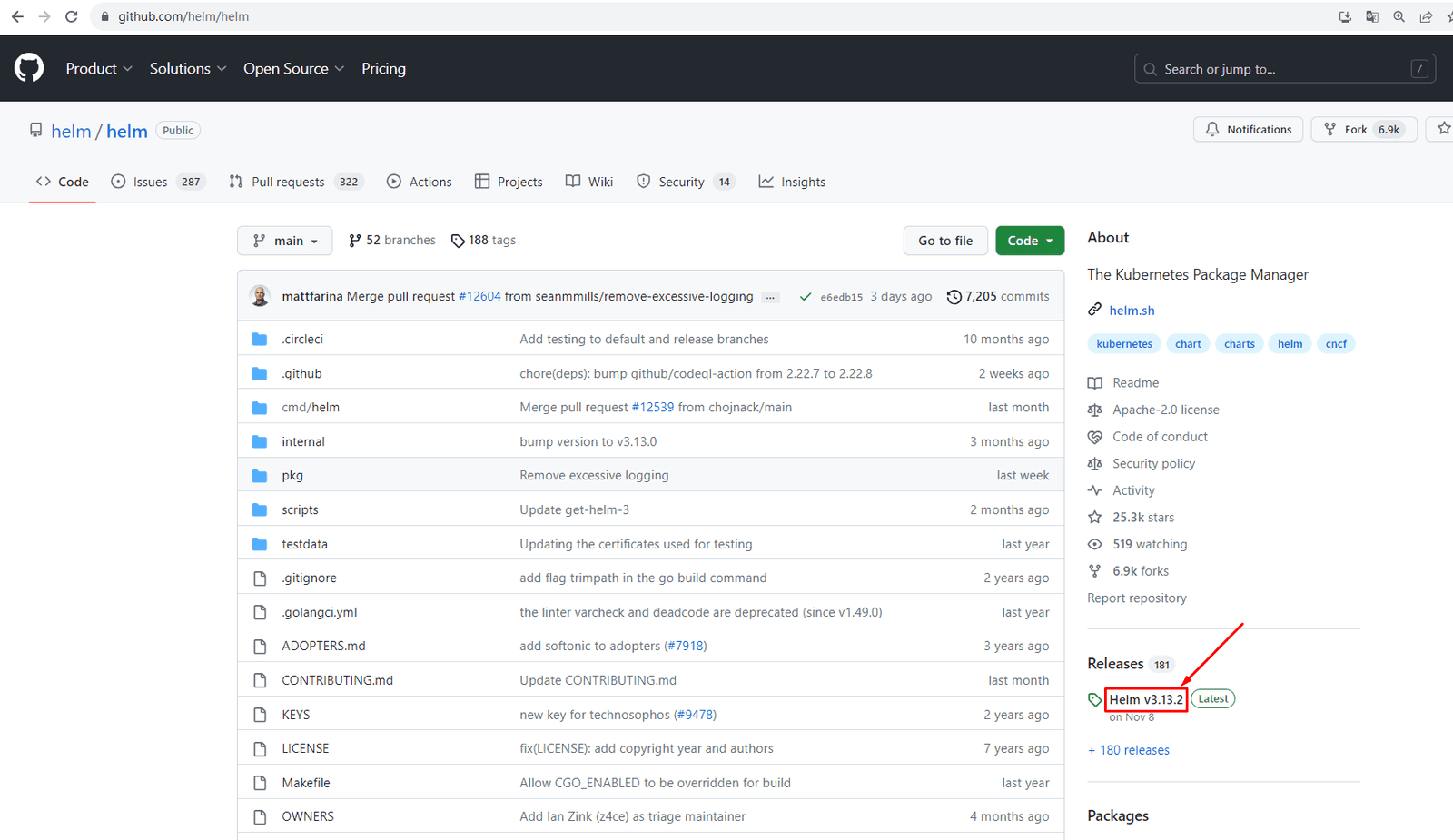The height and width of the screenshot is (840, 1453).
Task: Click the install app icon in address bar
Action: [x=1345, y=16]
